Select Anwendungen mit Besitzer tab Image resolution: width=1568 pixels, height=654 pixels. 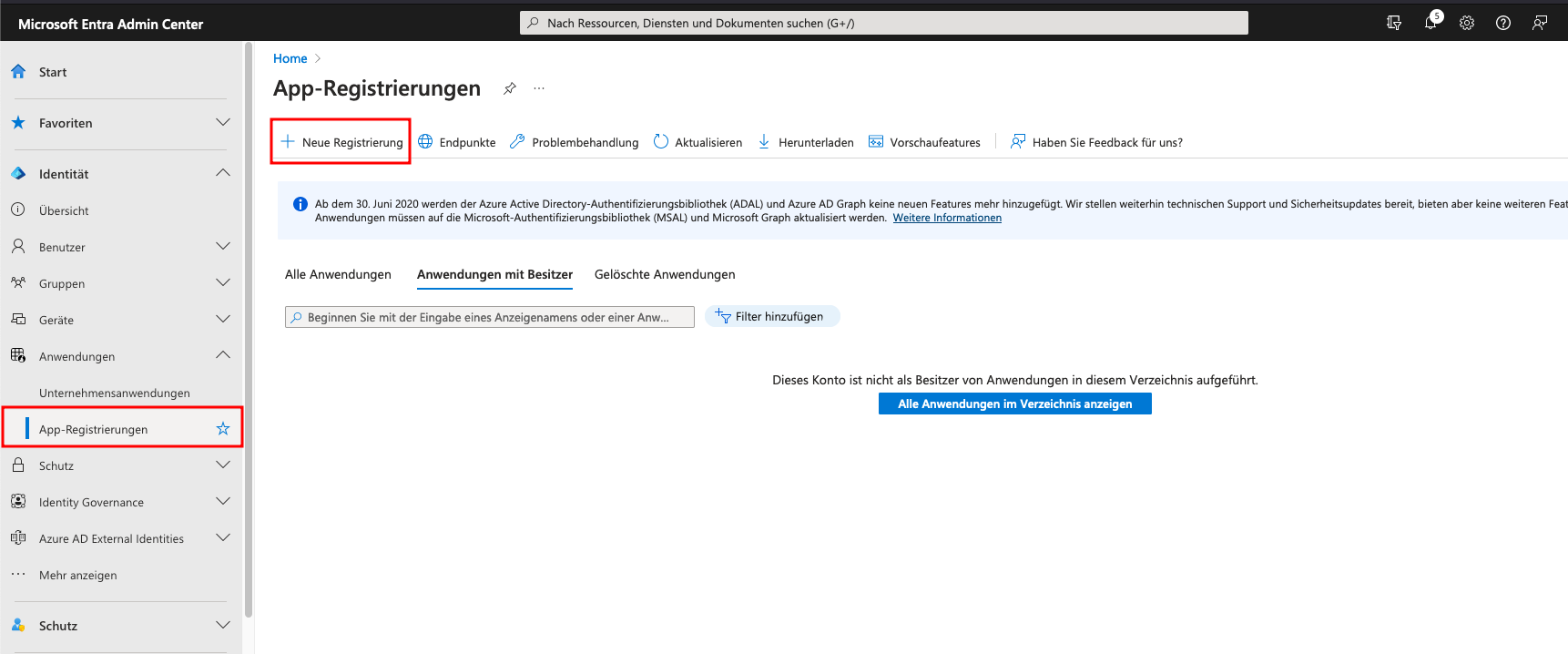point(494,274)
